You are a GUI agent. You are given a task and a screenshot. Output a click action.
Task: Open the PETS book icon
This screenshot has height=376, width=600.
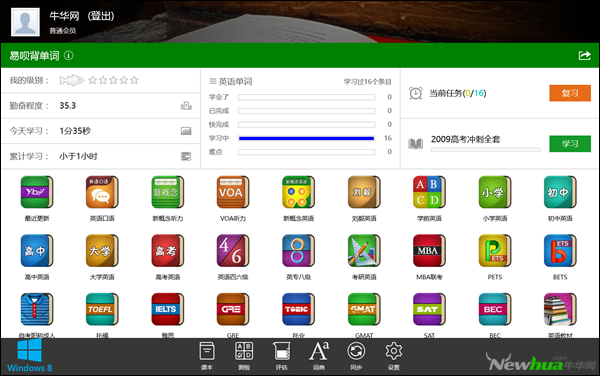pyautogui.click(x=495, y=251)
